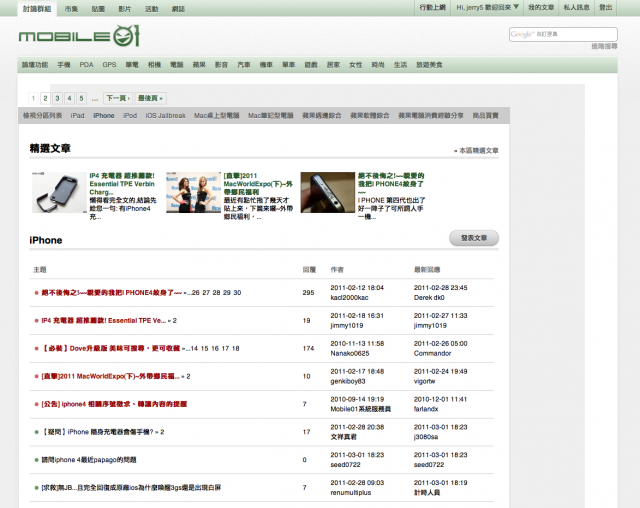640x508 pixels.
Task: Open featured article '2011 MacWorldExpo(下)'
Action: click(x=258, y=184)
